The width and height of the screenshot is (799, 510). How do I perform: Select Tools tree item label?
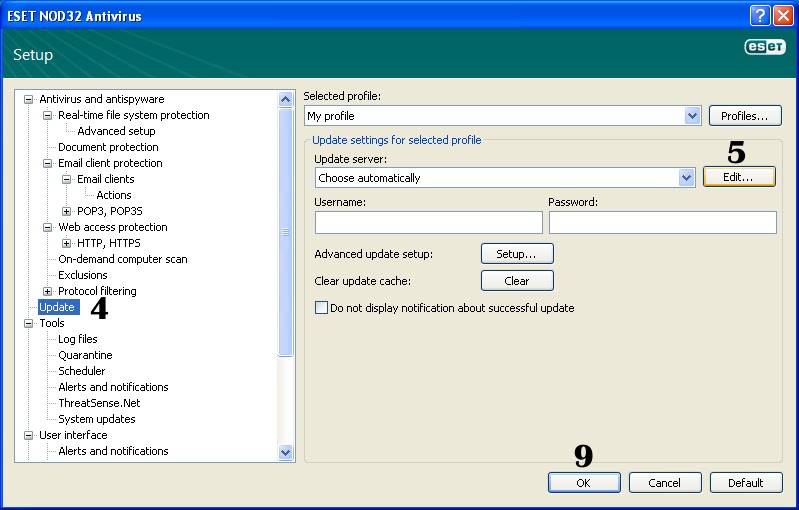pos(52,323)
